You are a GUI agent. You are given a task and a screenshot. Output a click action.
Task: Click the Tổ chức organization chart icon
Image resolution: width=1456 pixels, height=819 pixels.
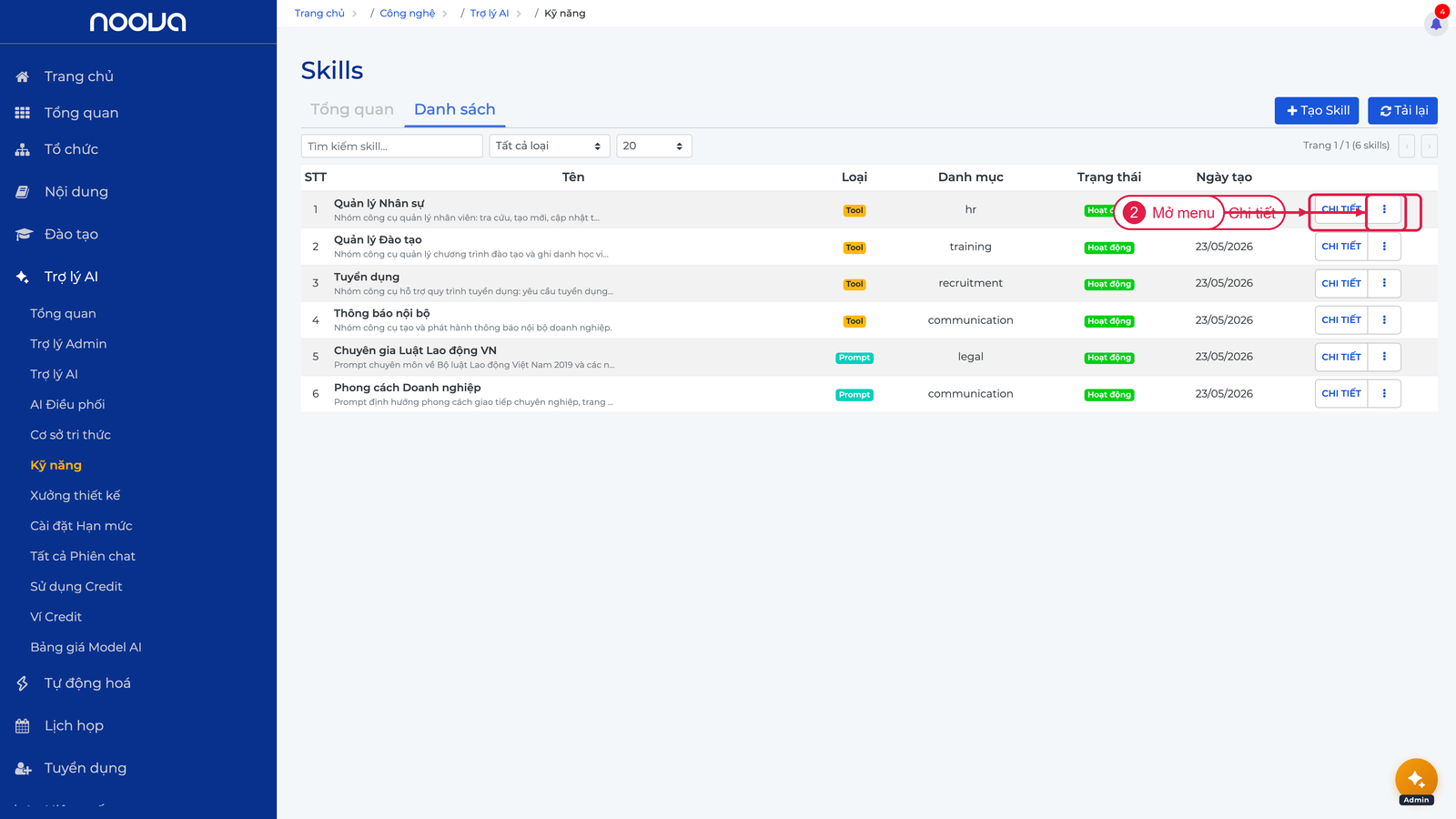[x=23, y=149]
